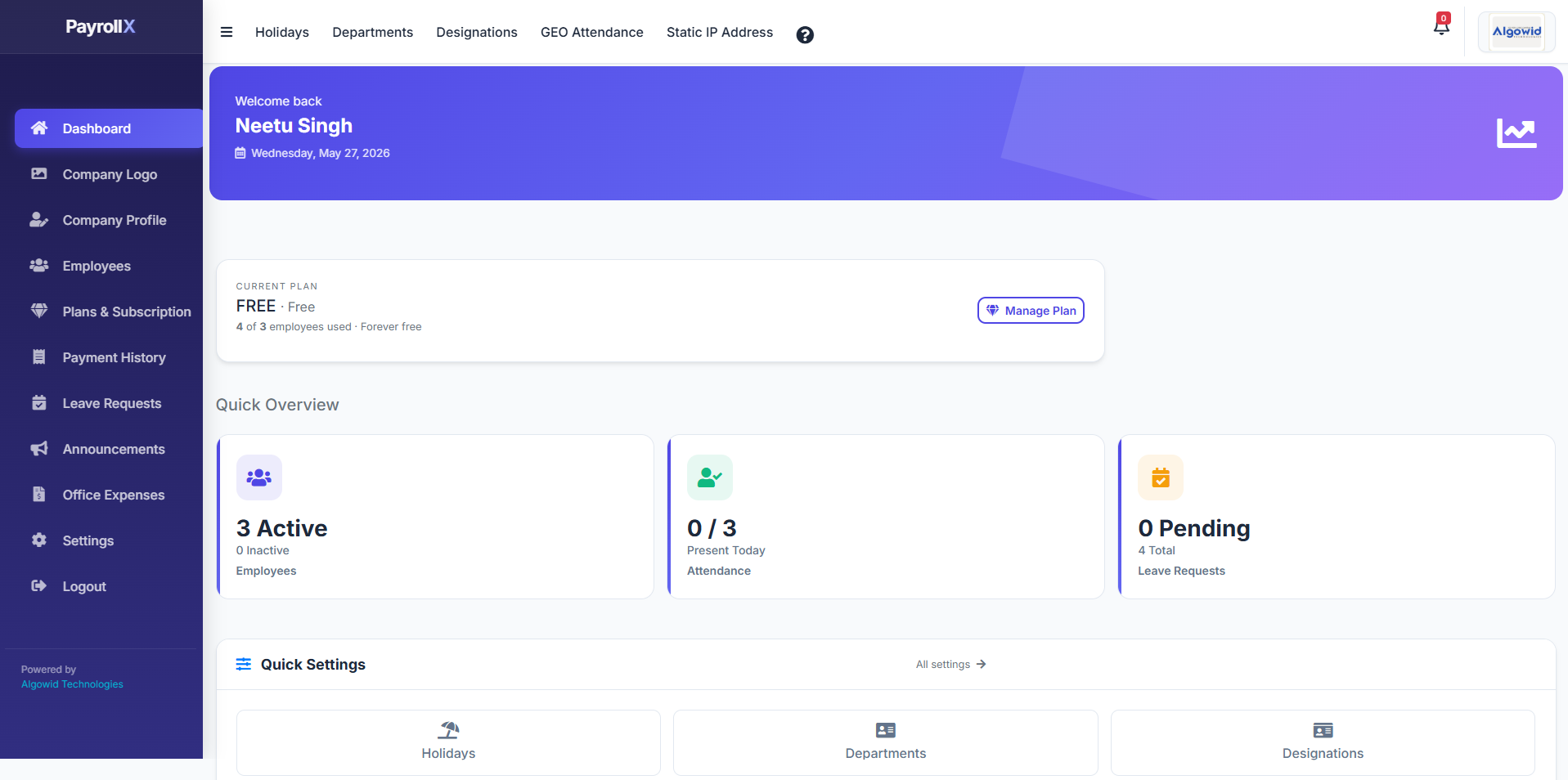This screenshot has width=1568, height=780.
Task: Open Leave Requests sidebar label
Action: pyautogui.click(x=112, y=403)
